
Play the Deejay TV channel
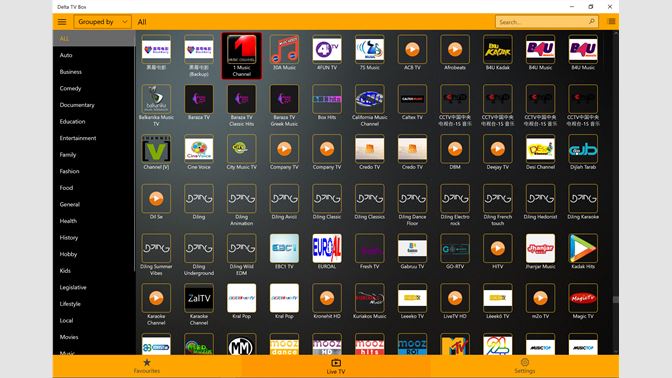click(498, 152)
